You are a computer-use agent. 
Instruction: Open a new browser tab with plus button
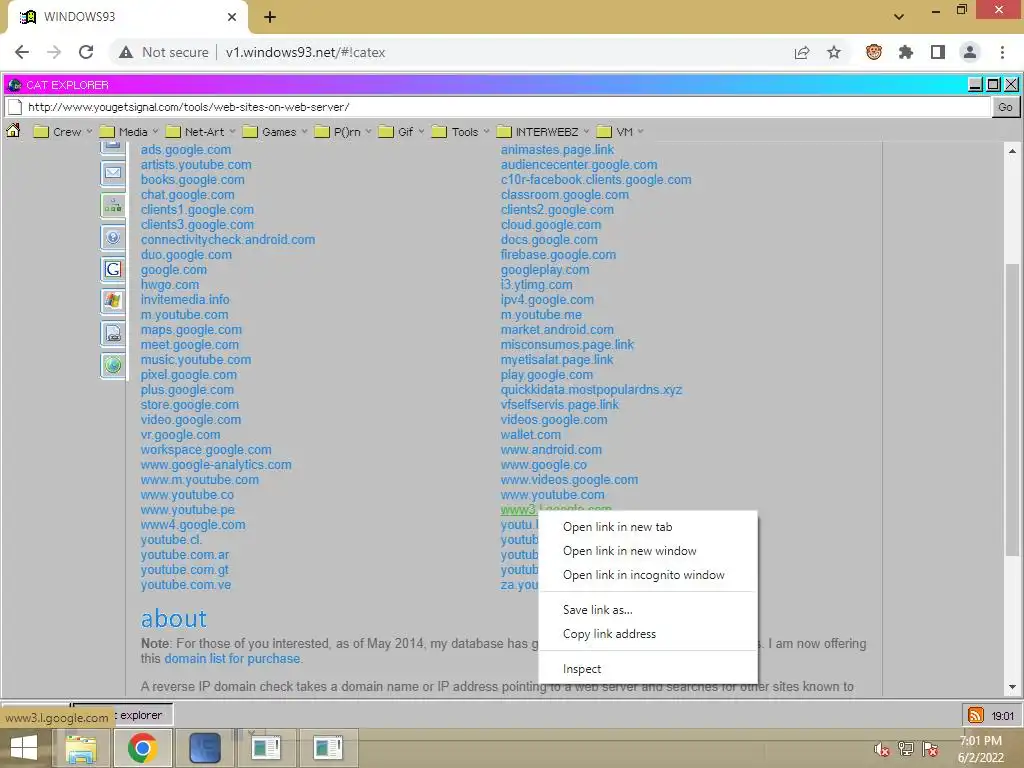(270, 17)
